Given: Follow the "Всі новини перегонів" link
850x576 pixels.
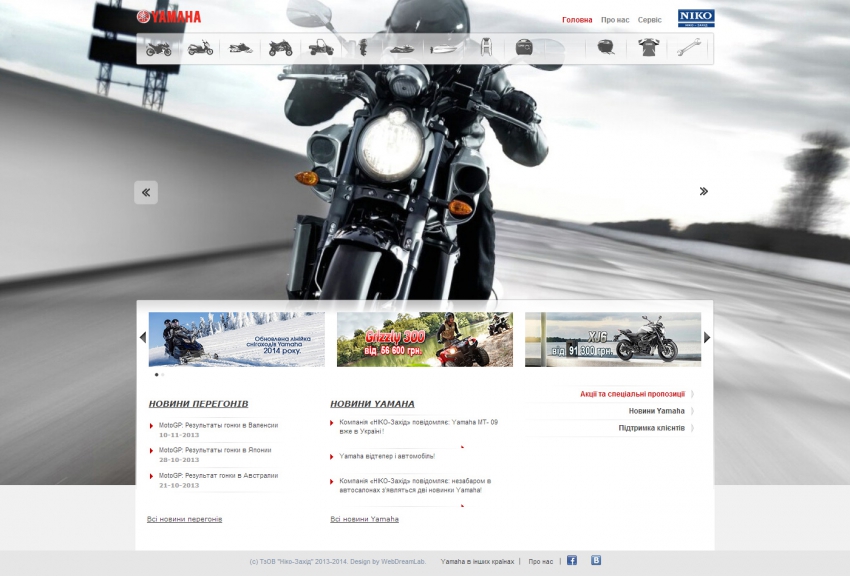Looking at the screenshot, I should click(186, 518).
